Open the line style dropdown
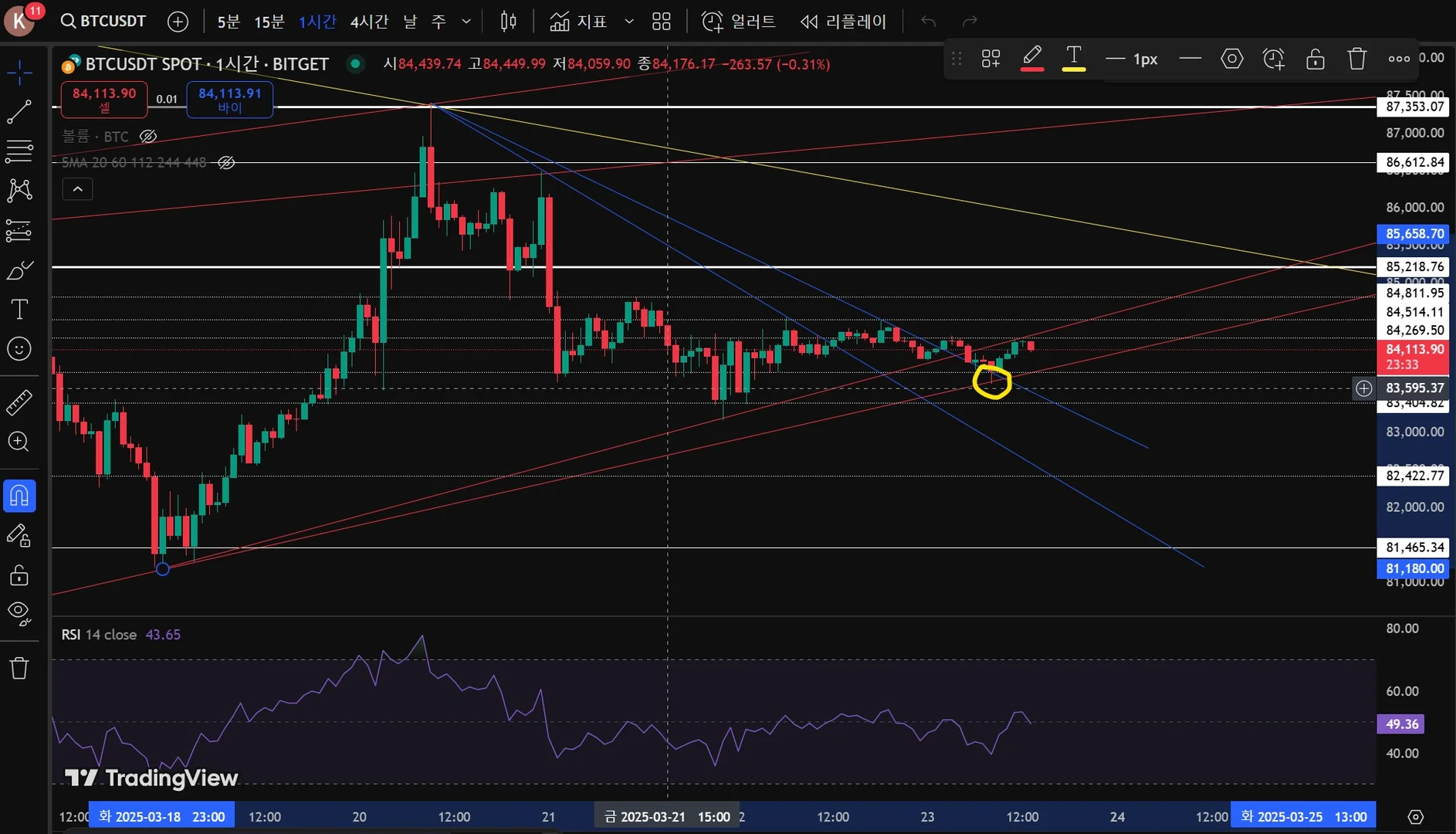 [x=1190, y=59]
